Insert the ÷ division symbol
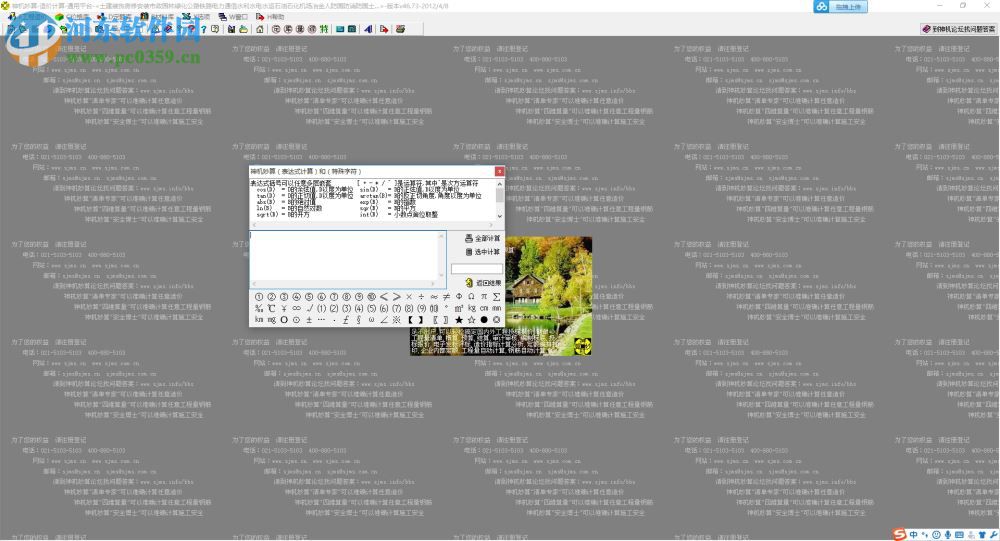1000x541 pixels. click(x=421, y=297)
